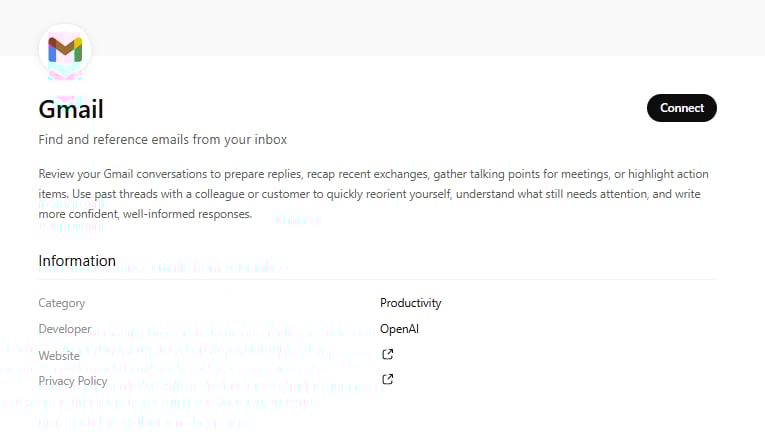Image resolution: width=765 pixels, height=448 pixels.
Task: Select the Gmail title heading
Action: [x=71, y=109]
